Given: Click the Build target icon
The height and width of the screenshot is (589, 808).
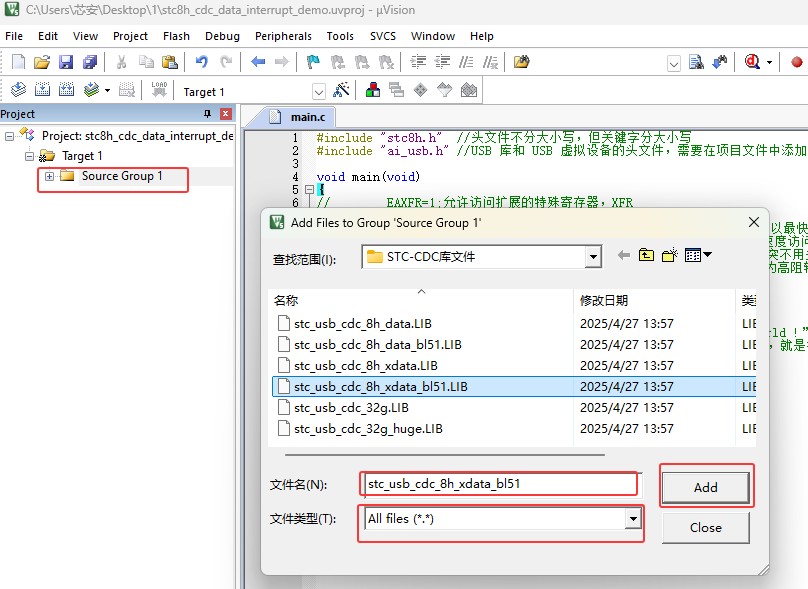Looking at the screenshot, I should [x=42, y=90].
